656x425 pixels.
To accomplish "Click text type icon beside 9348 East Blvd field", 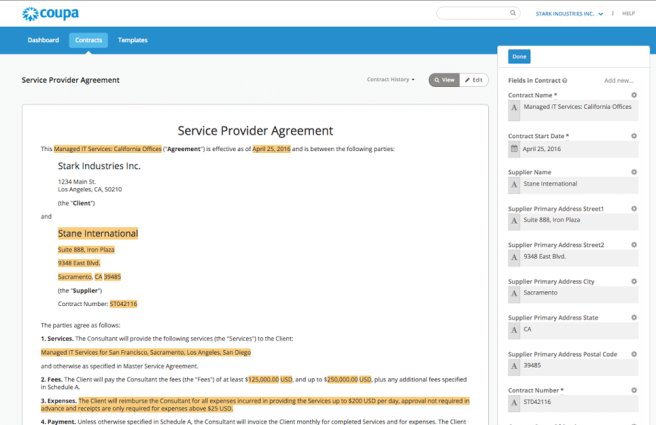I will tap(514, 257).
